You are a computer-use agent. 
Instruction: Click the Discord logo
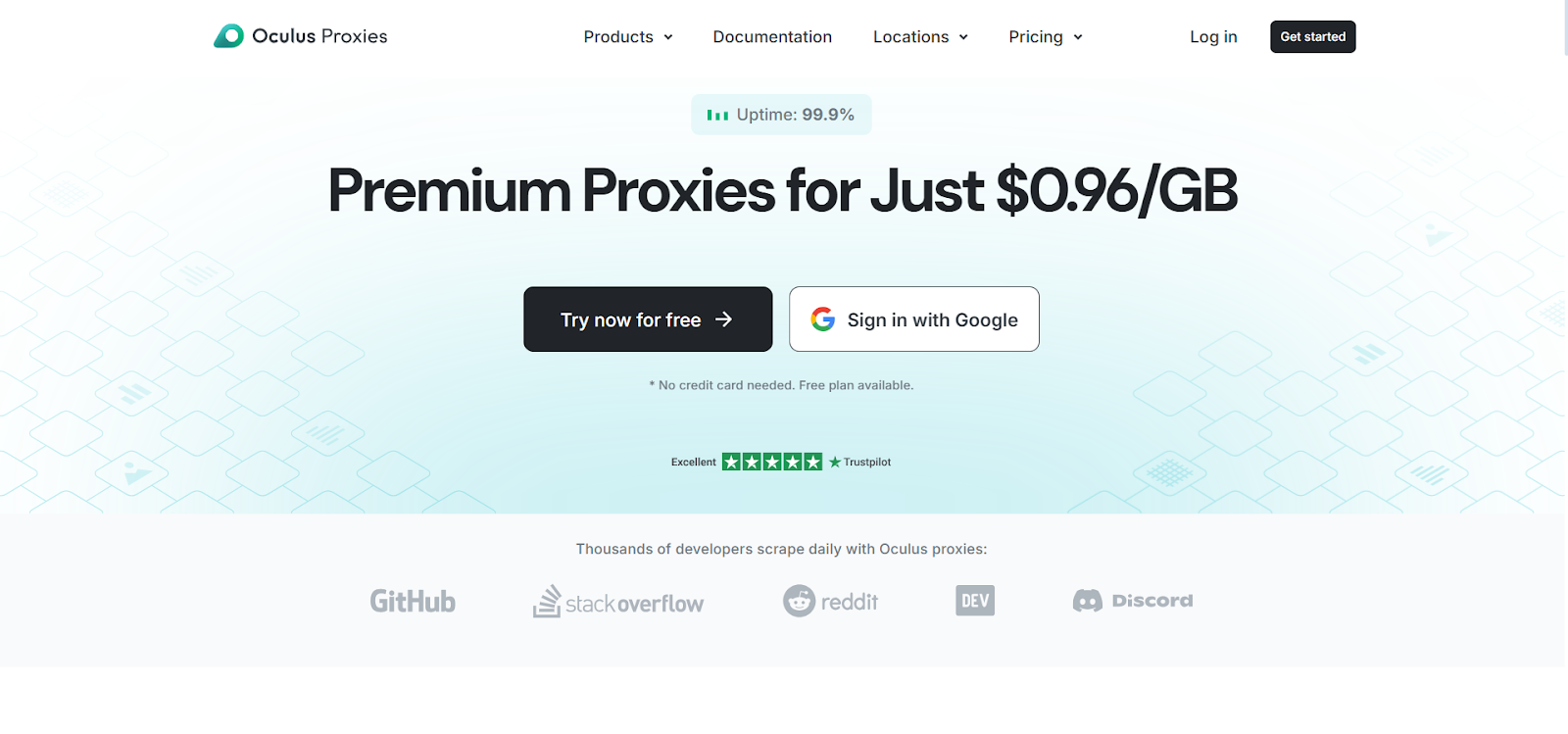1133,601
